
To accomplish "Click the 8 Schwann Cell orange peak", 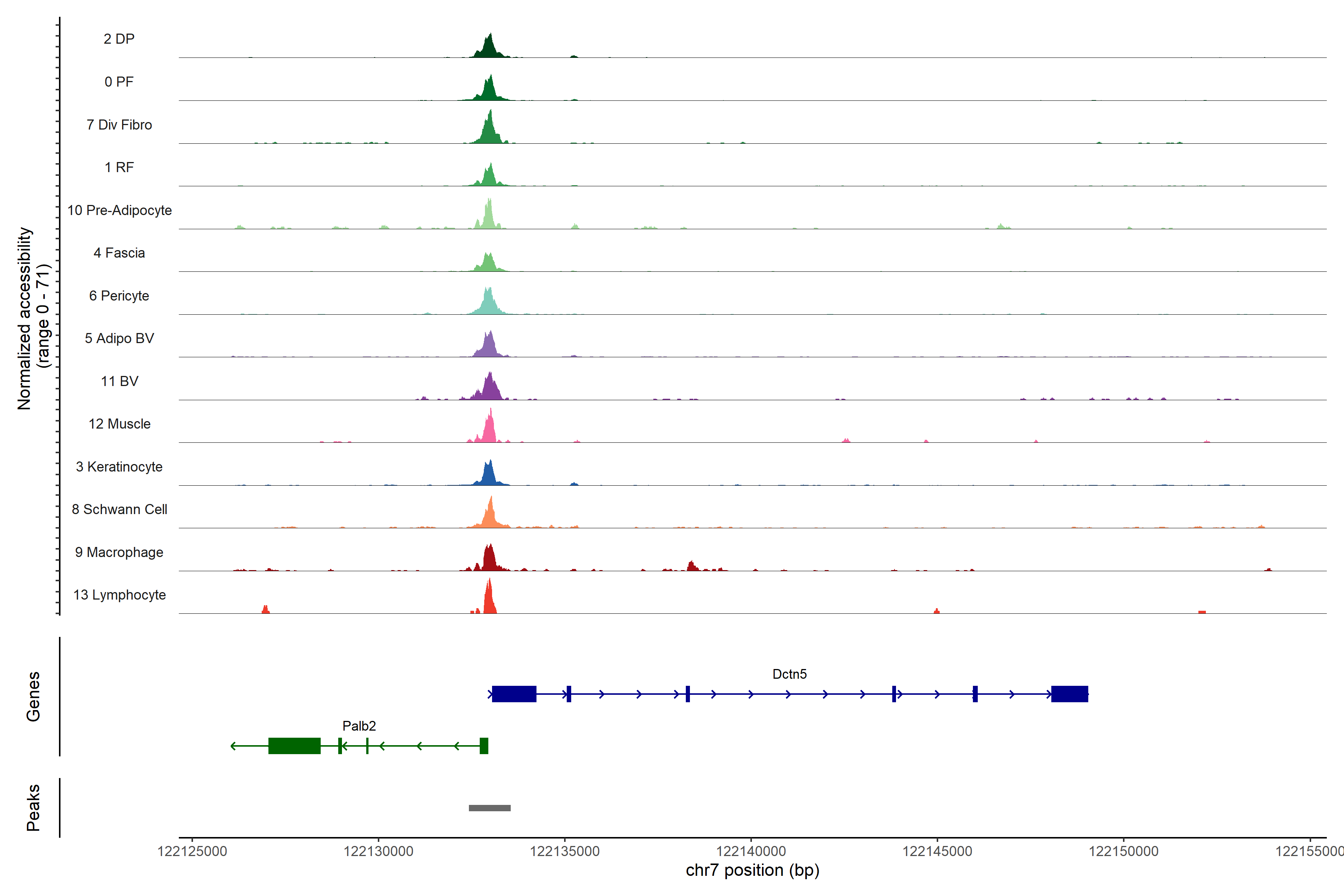I will [x=490, y=514].
